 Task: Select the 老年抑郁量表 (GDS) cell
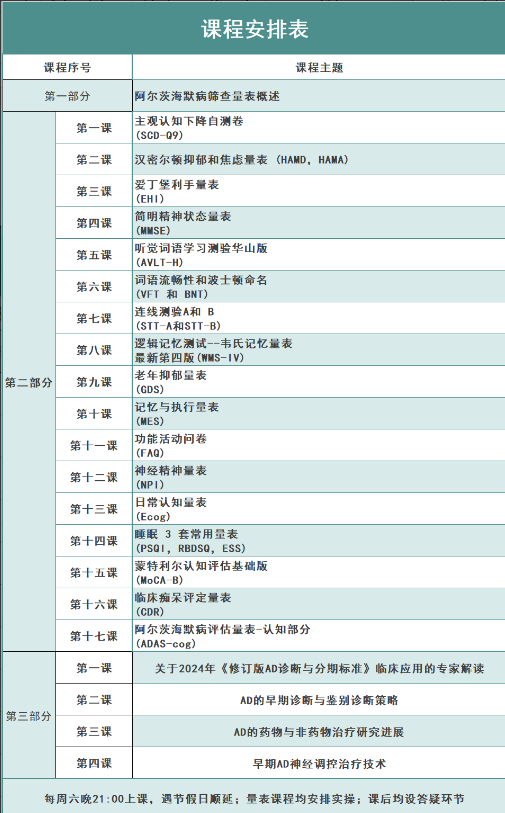coord(319,382)
